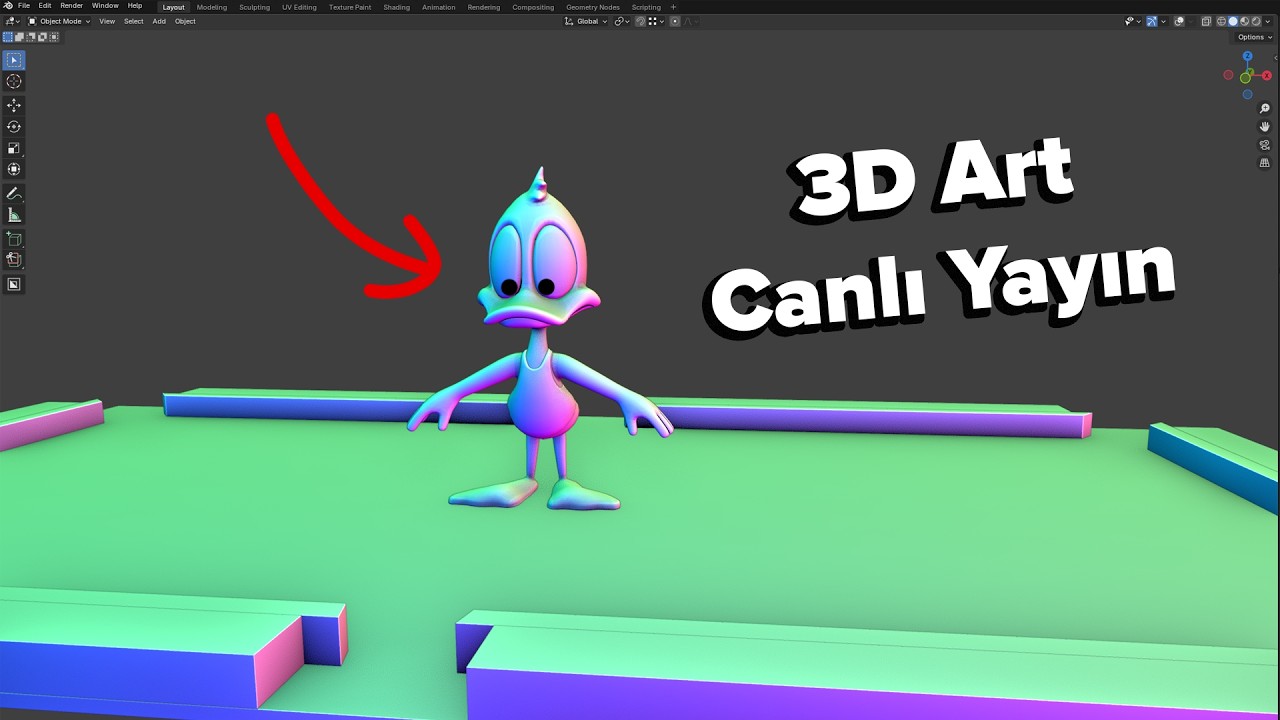Click the Blender logo menu icon
Image resolution: width=1280 pixels, height=720 pixels.
coord(8,6)
